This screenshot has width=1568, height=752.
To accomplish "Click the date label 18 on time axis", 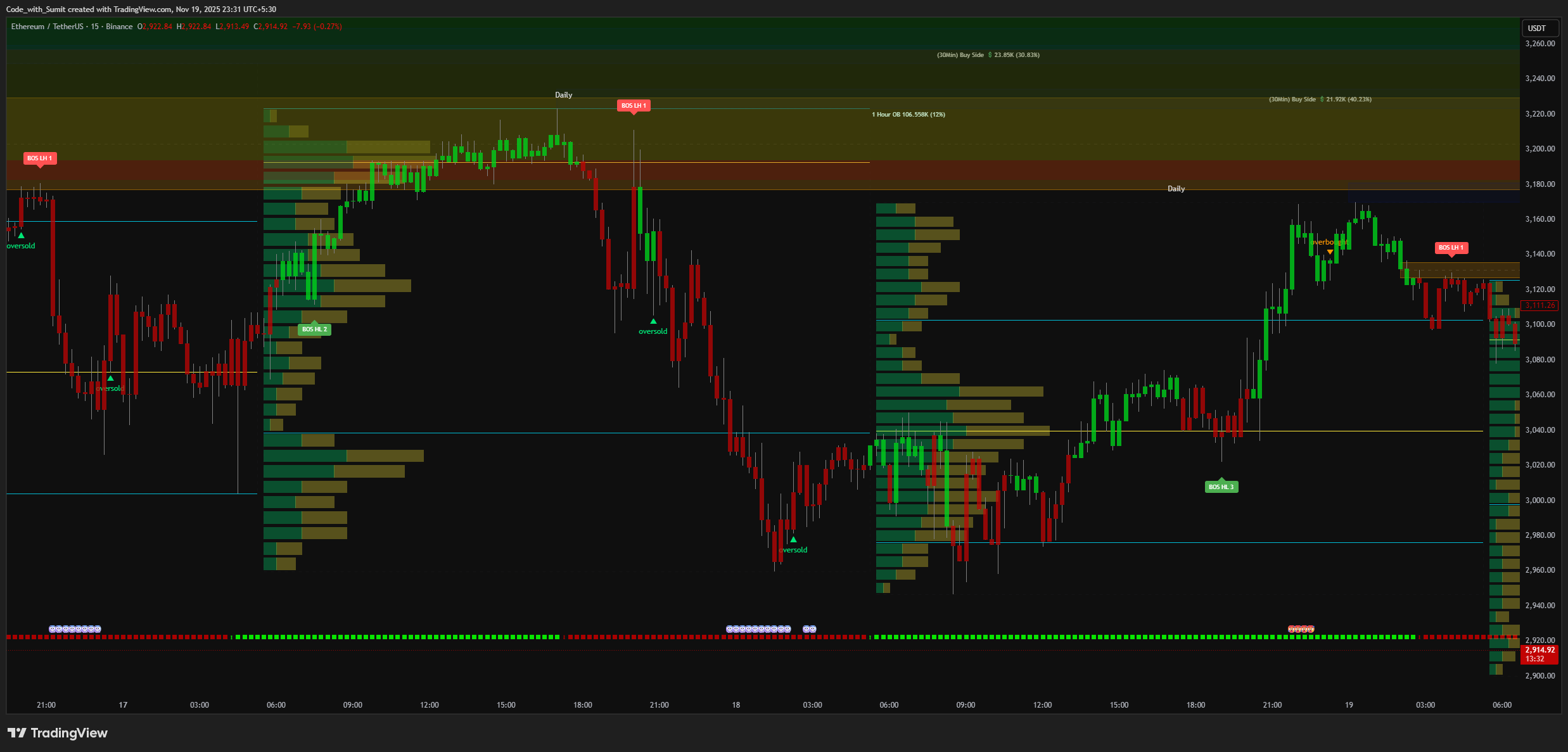I will pyautogui.click(x=736, y=705).
